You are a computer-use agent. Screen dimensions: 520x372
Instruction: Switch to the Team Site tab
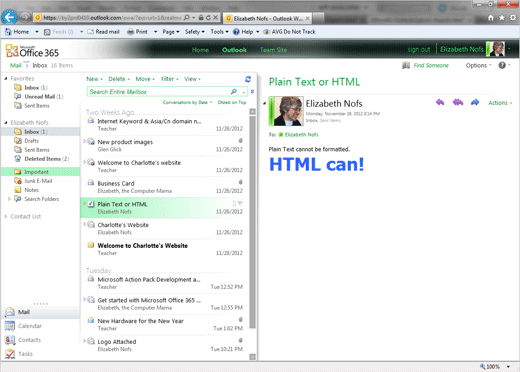(273, 50)
